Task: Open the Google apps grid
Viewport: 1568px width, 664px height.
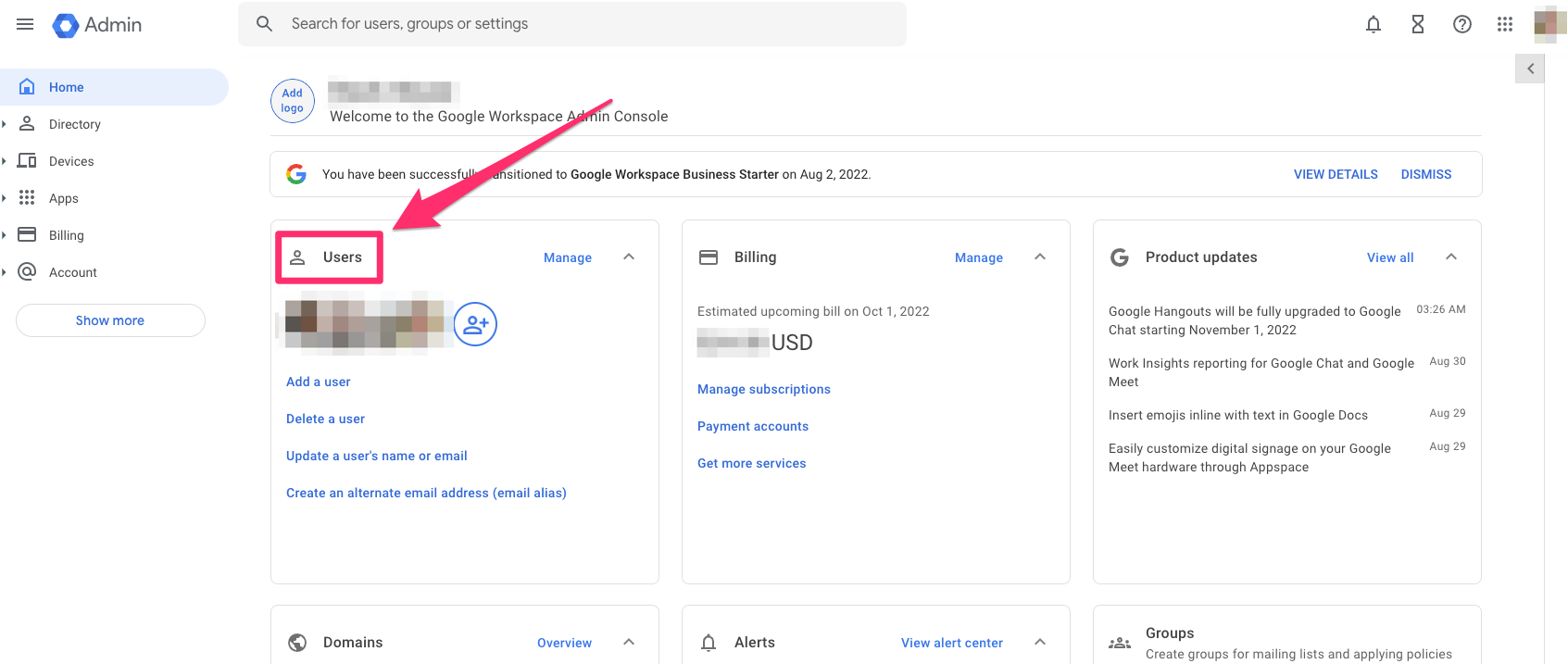Action: click(1505, 25)
